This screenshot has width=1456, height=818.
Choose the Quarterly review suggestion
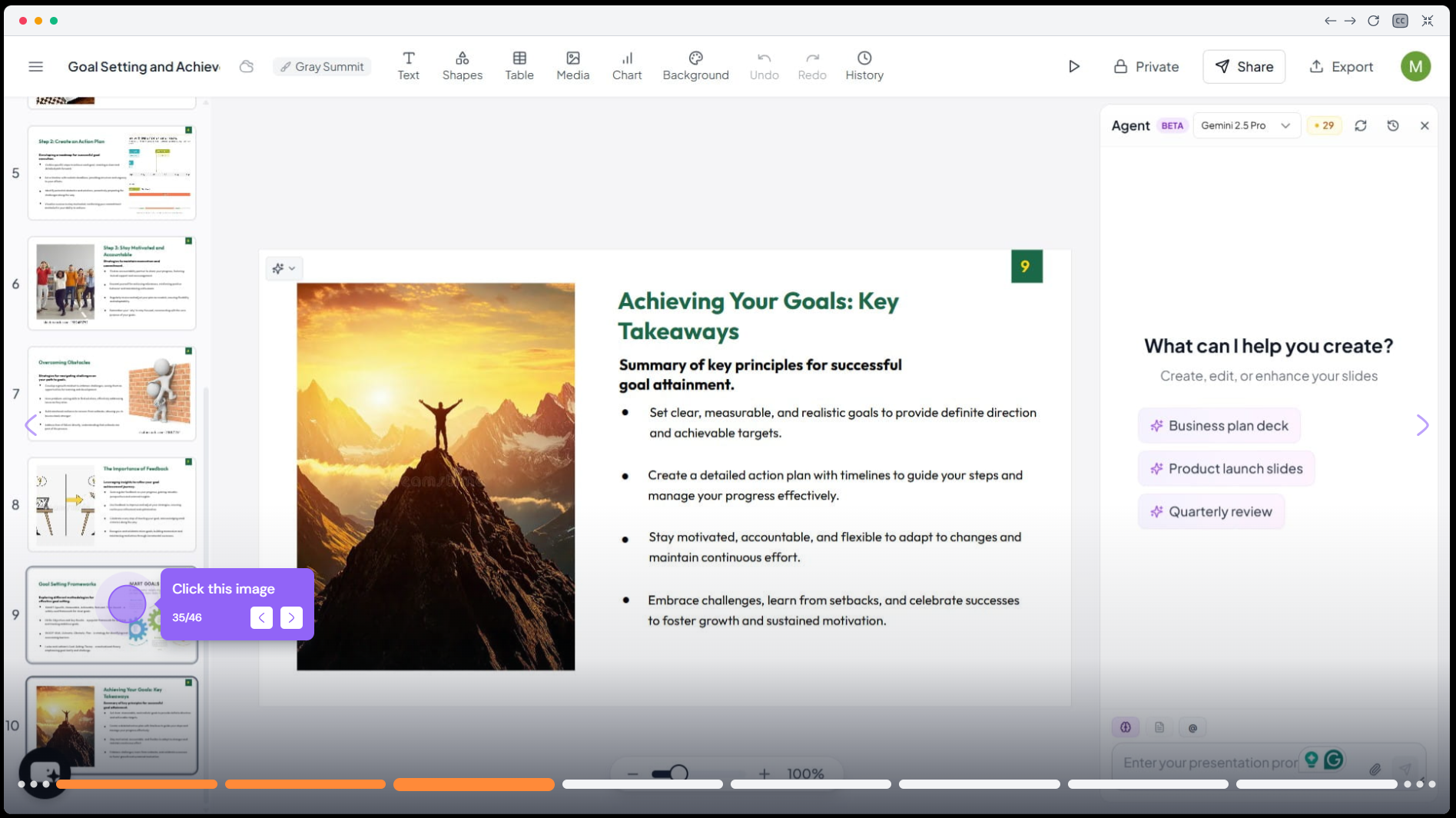[1211, 512]
